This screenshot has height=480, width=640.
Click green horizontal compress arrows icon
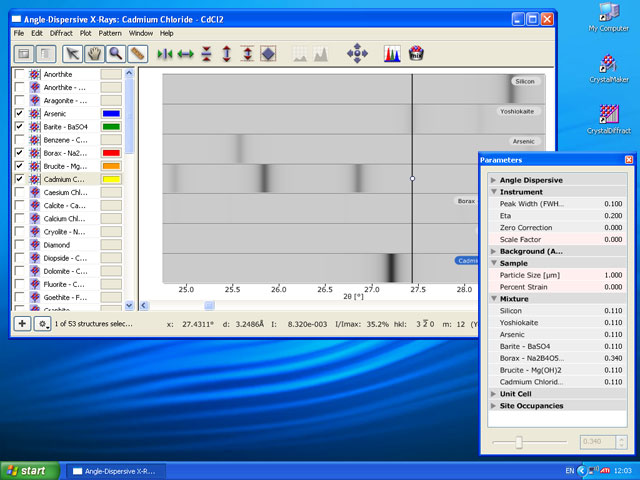[165, 54]
